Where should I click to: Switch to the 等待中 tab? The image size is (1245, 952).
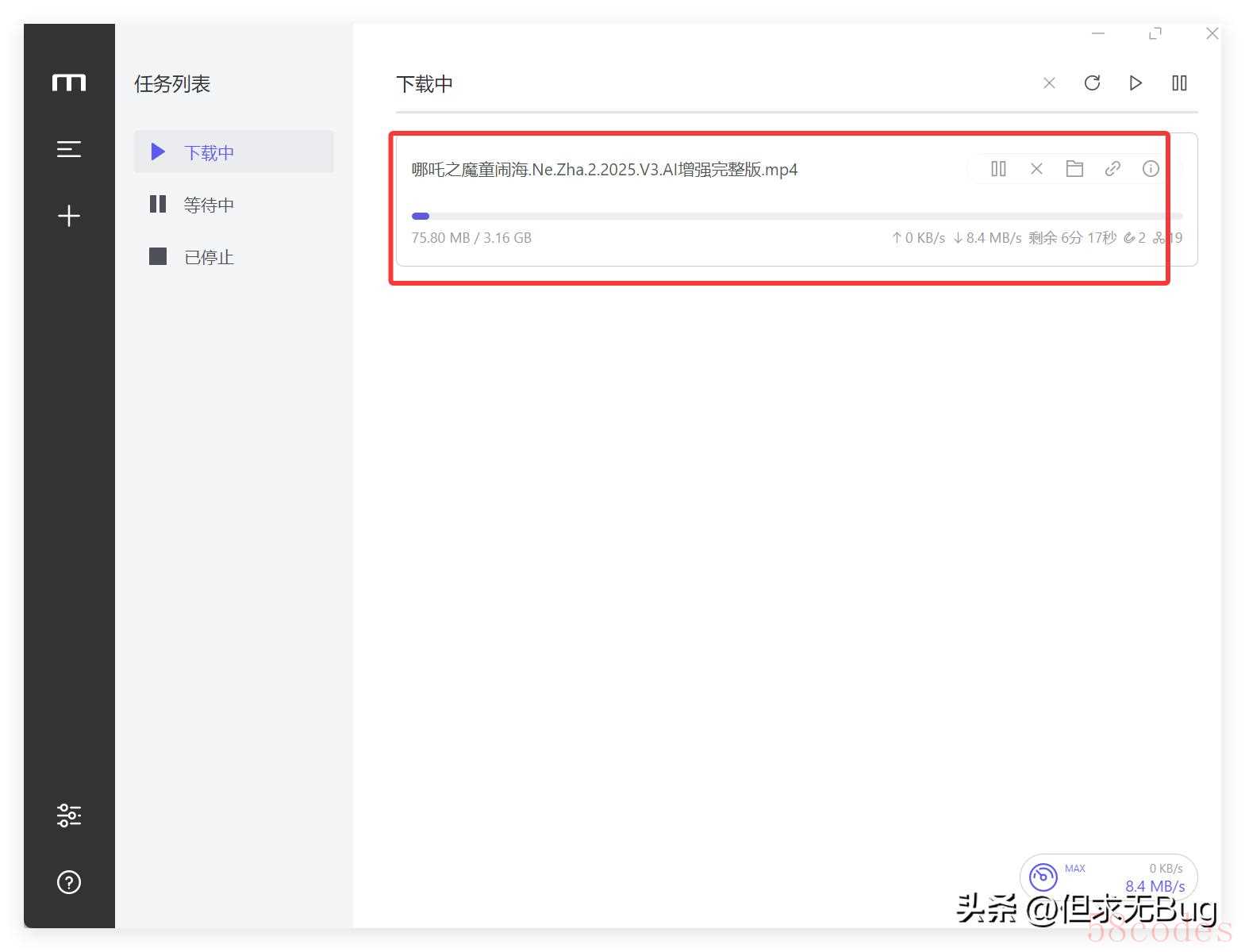tap(233, 205)
